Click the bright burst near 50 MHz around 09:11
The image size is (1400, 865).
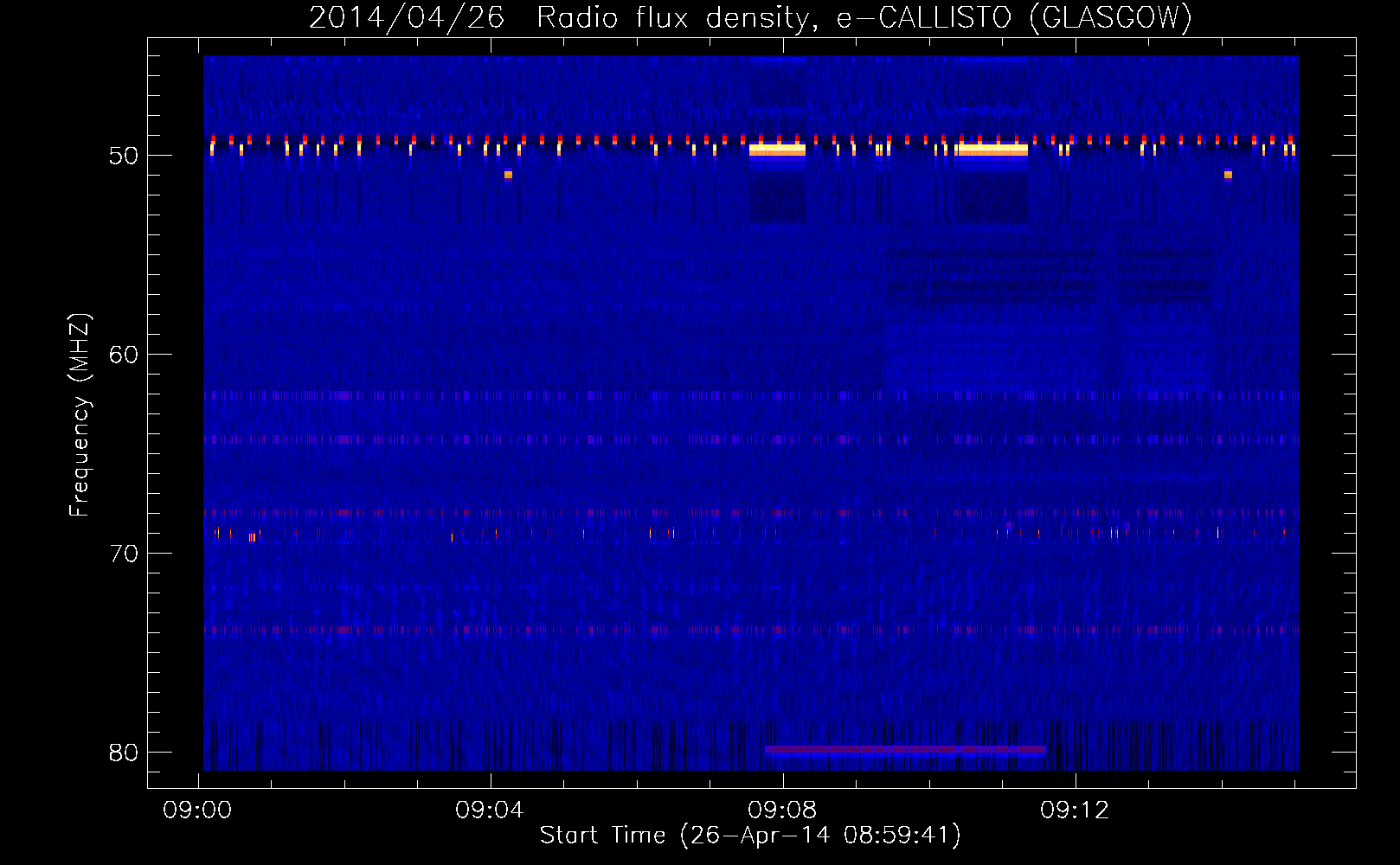click(992, 150)
